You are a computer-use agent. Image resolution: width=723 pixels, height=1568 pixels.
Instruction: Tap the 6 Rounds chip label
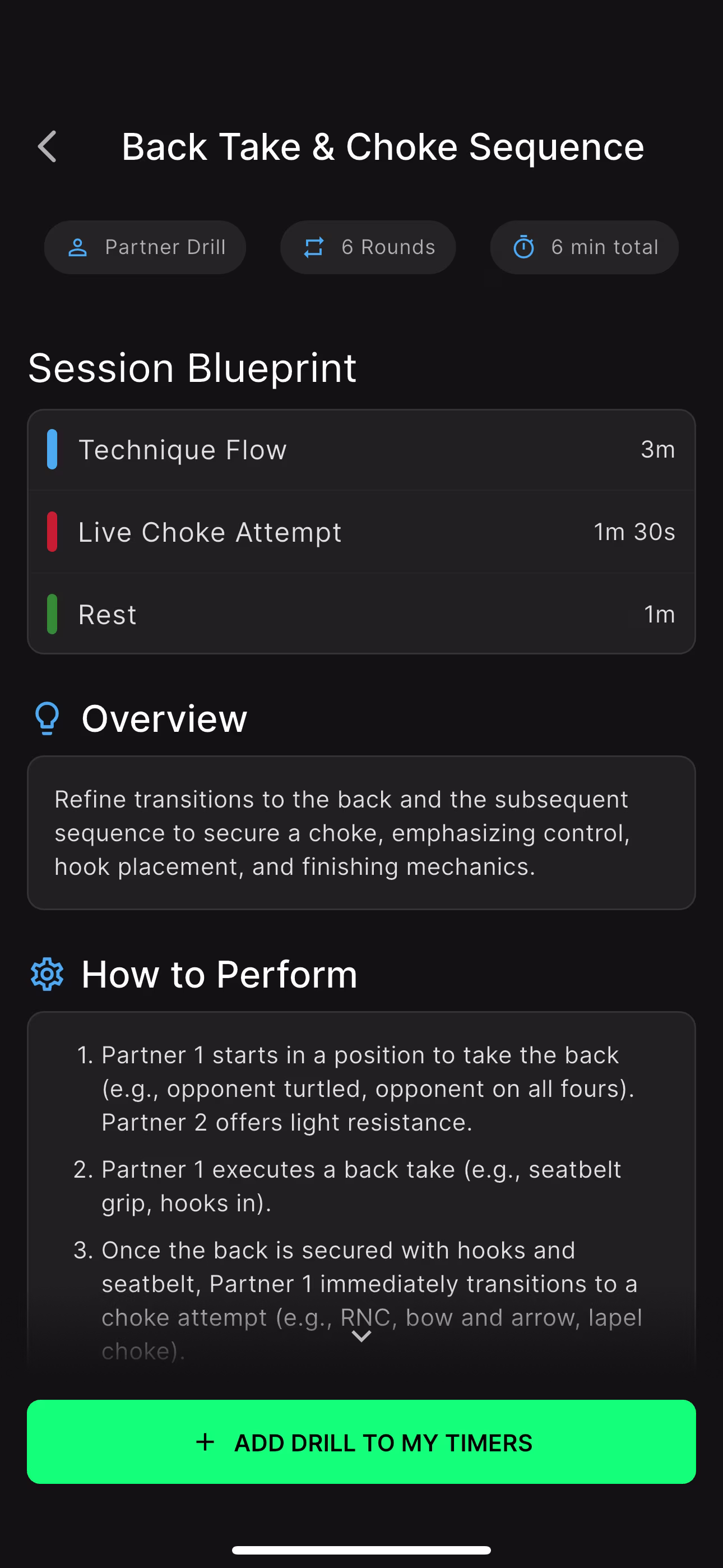point(388,248)
